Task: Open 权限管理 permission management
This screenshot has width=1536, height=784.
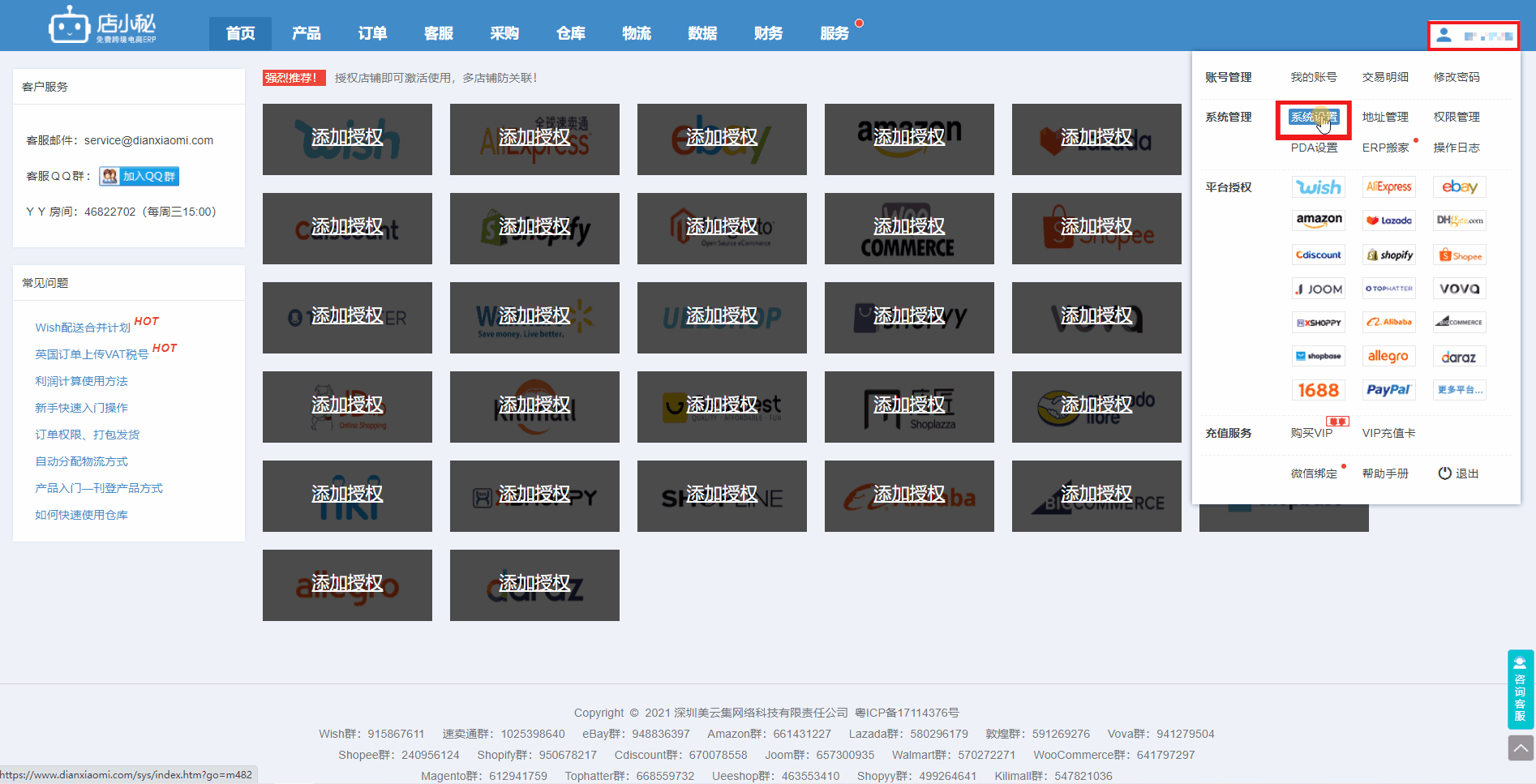Action: (1457, 117)
